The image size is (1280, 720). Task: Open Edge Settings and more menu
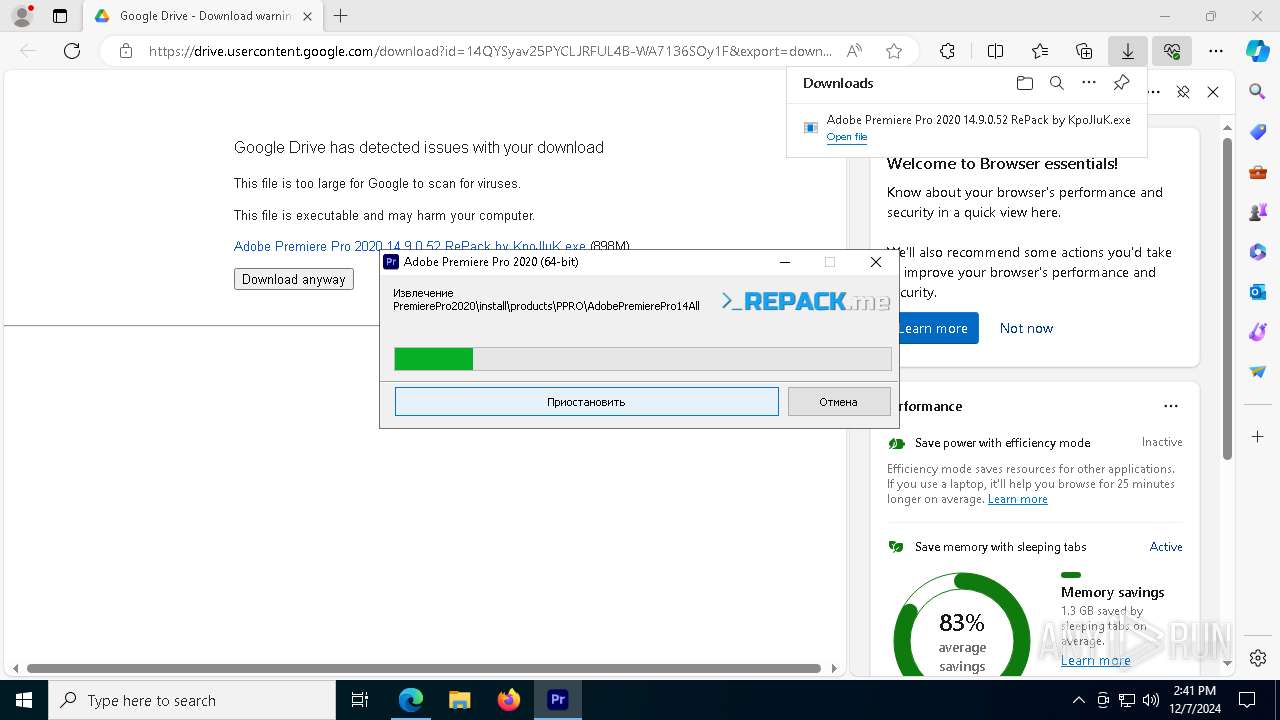tap(1216, 51)
